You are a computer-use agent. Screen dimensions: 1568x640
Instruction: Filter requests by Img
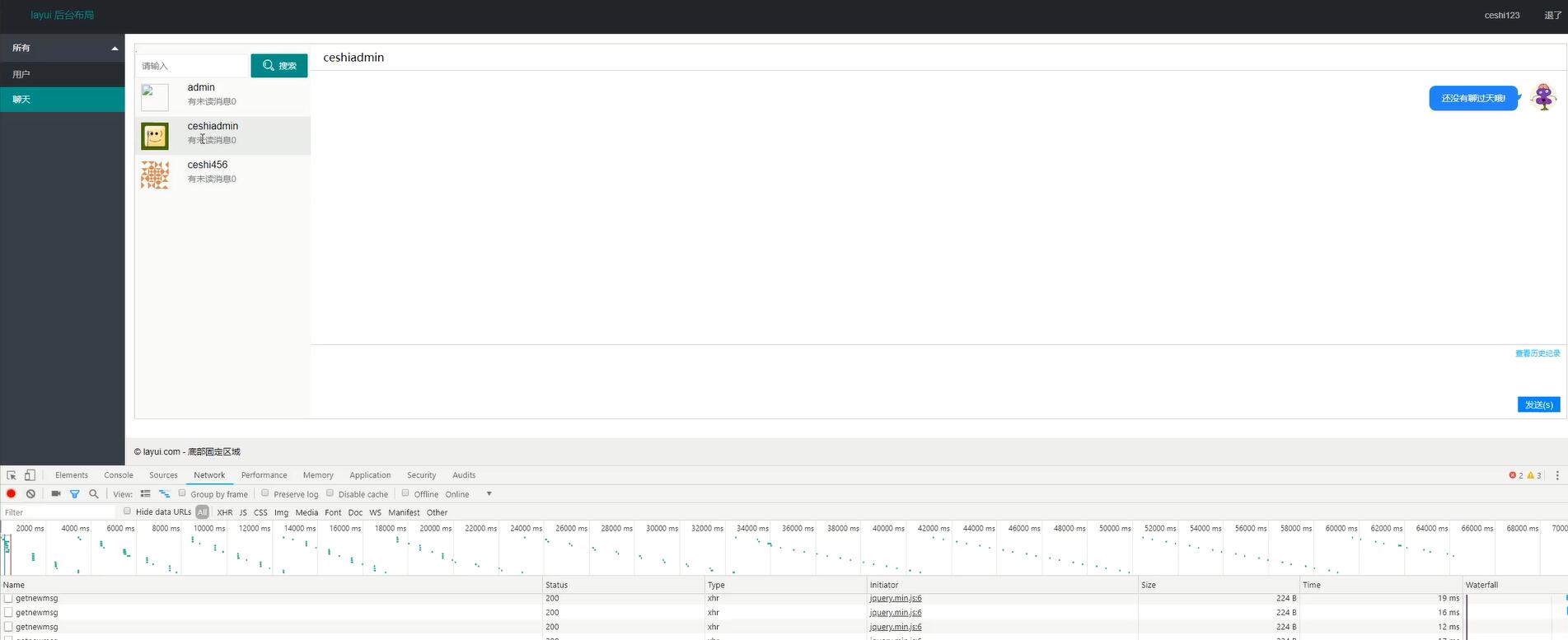pos(281,512)
